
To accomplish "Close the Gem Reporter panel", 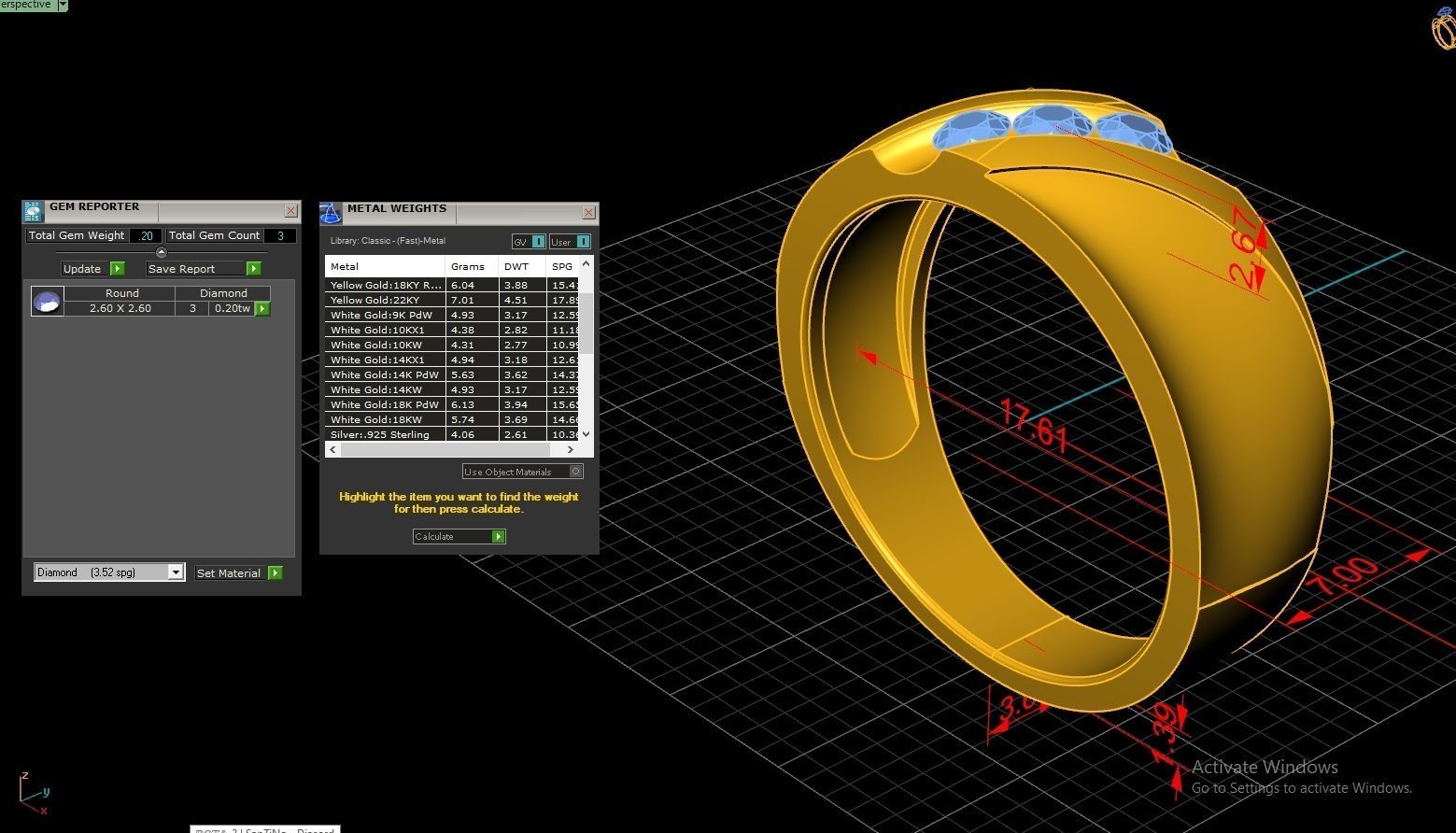I will [x=290, y=211].
